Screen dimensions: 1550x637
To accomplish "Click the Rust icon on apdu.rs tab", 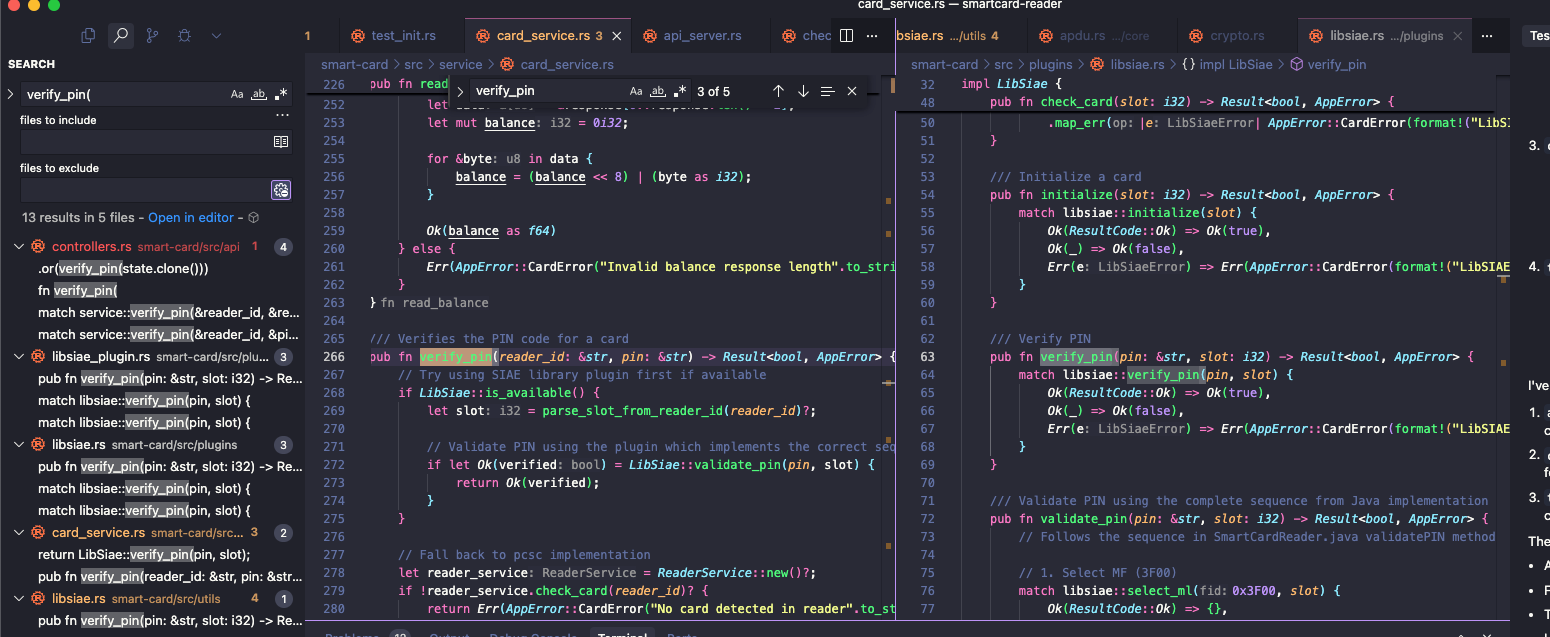I will pyautogui.click(x=1046, y=36).
